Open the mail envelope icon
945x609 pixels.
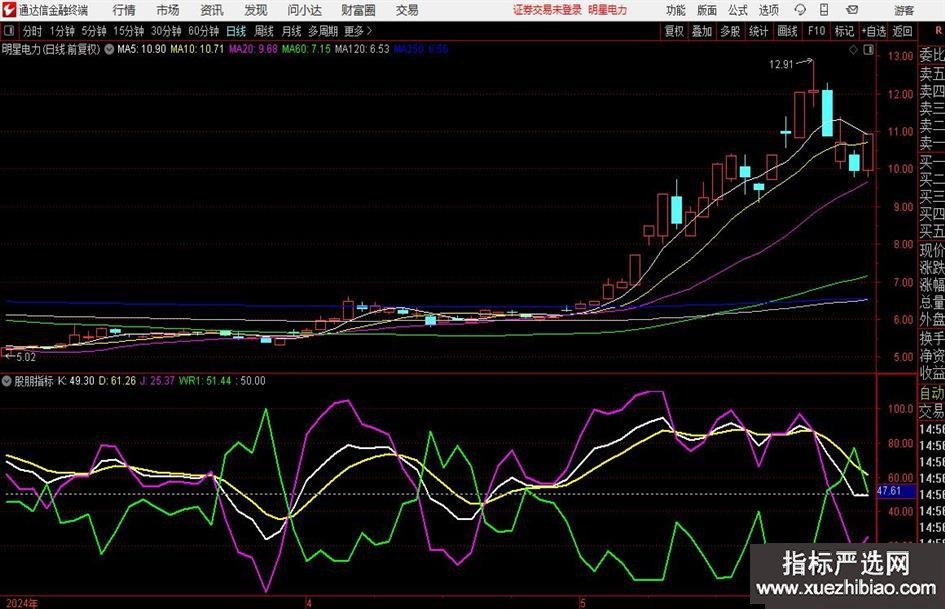click(852, 10)
